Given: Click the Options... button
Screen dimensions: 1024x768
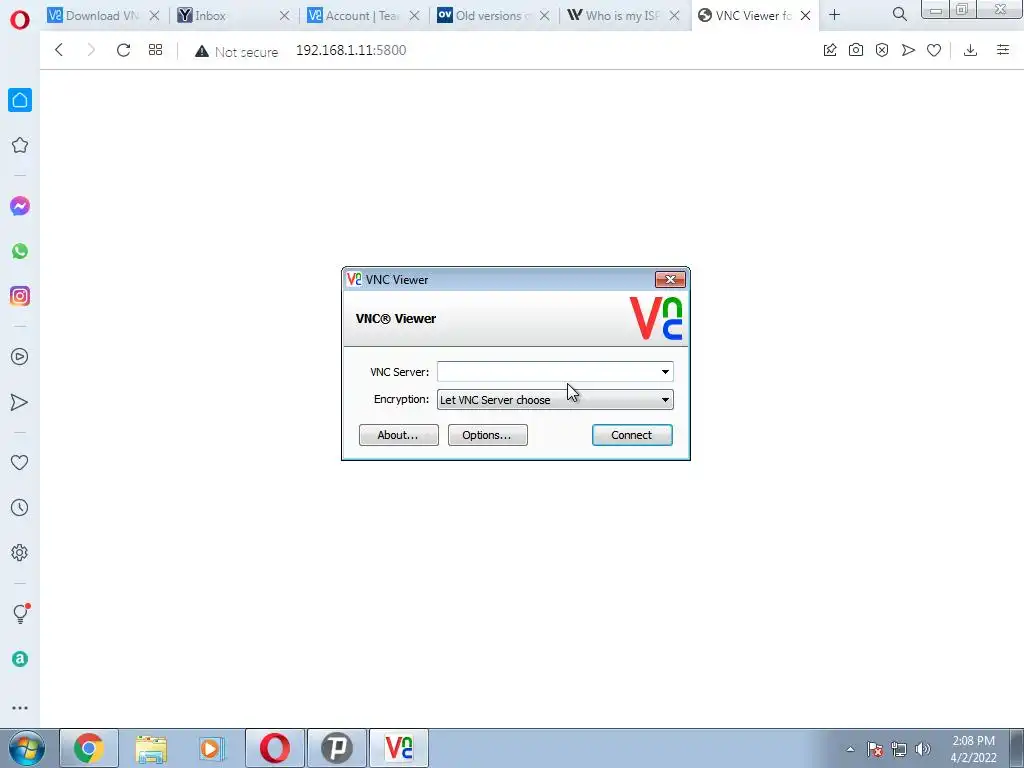Looking at the screenshot, I should point(487,435).
